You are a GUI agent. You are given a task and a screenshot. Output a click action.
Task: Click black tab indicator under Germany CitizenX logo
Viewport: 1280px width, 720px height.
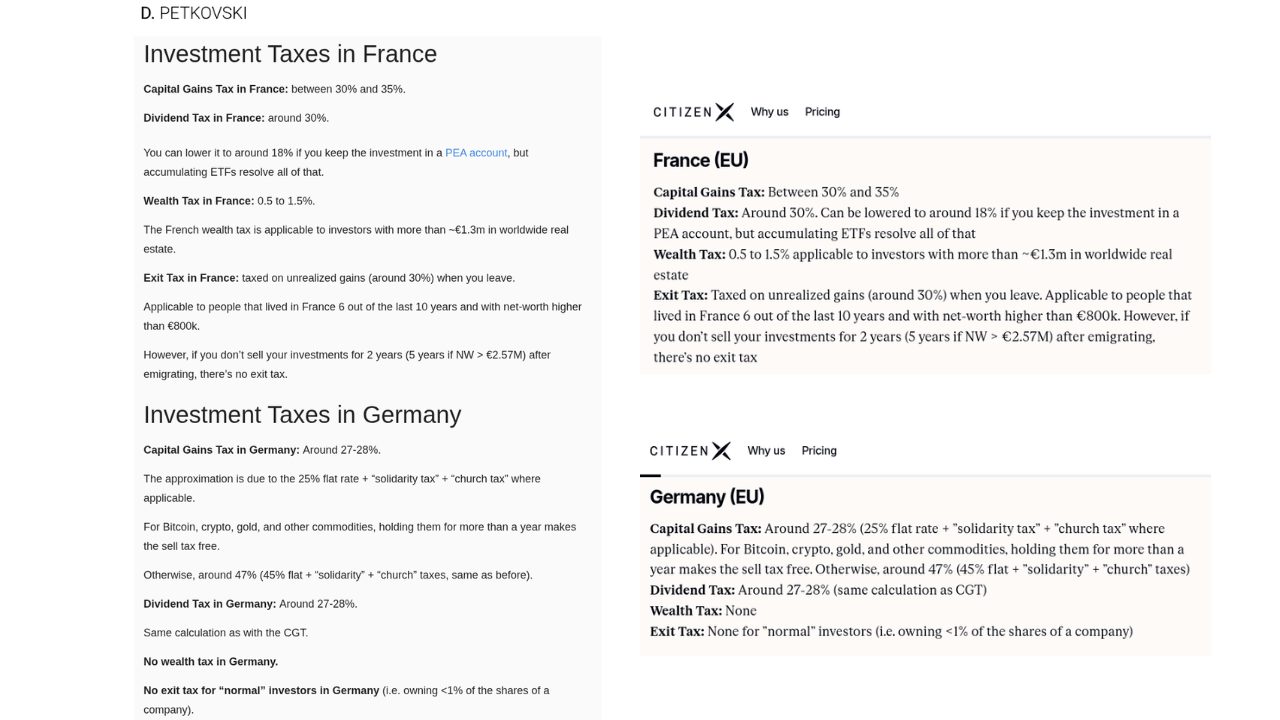point(650,475)
